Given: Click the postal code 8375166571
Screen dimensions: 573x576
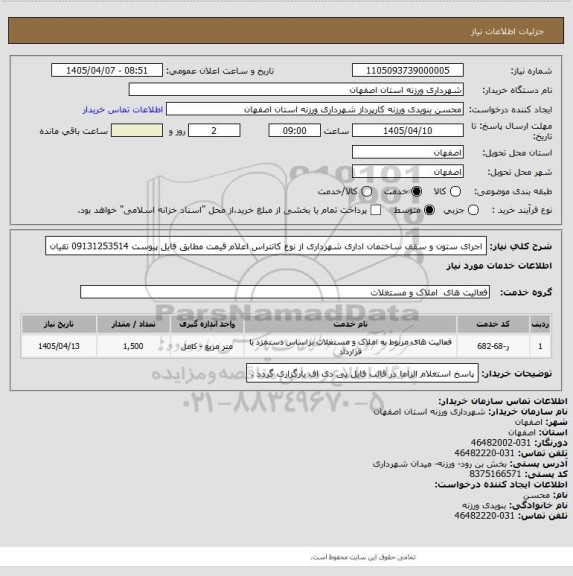Looking at the screenshot, I should click(495, 474).
